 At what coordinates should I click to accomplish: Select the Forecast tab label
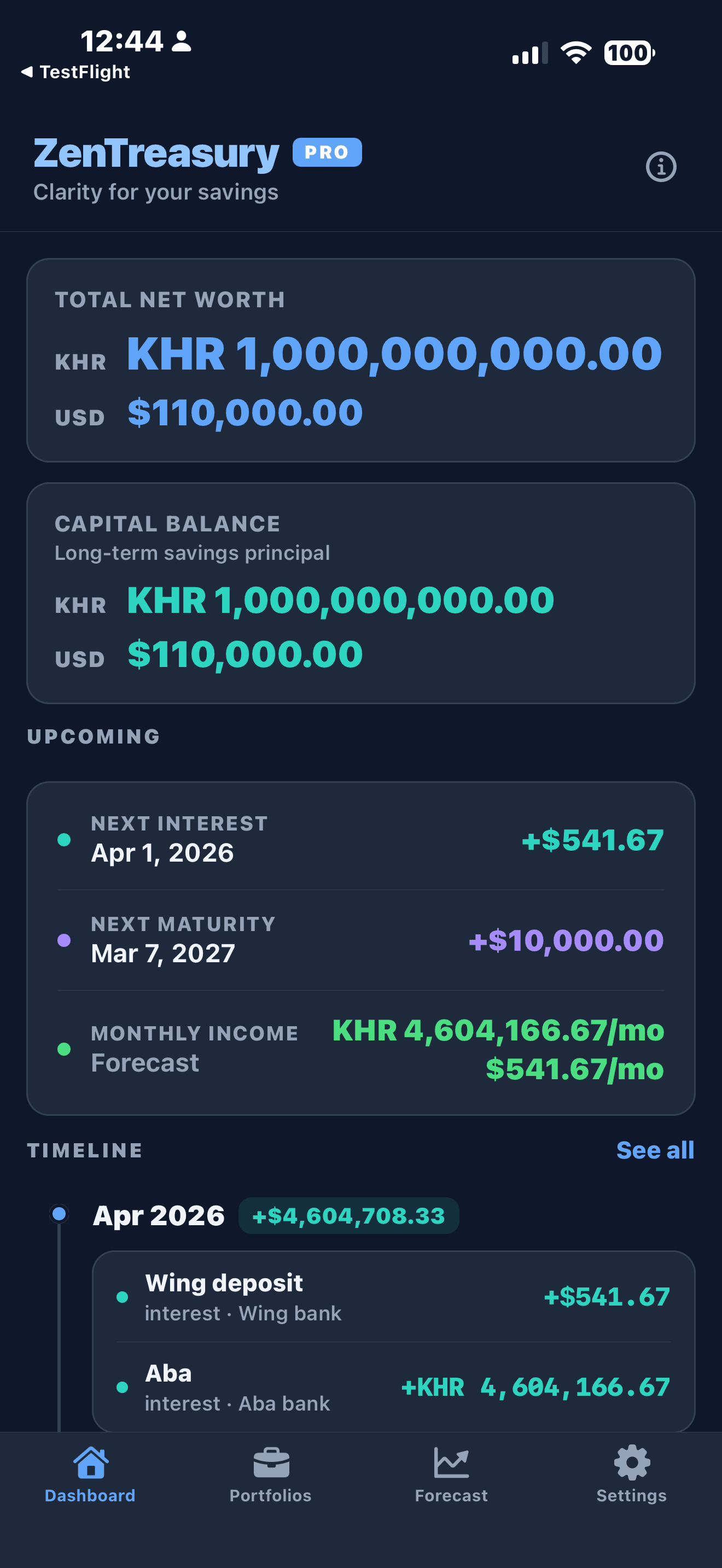click(451, 1496)
